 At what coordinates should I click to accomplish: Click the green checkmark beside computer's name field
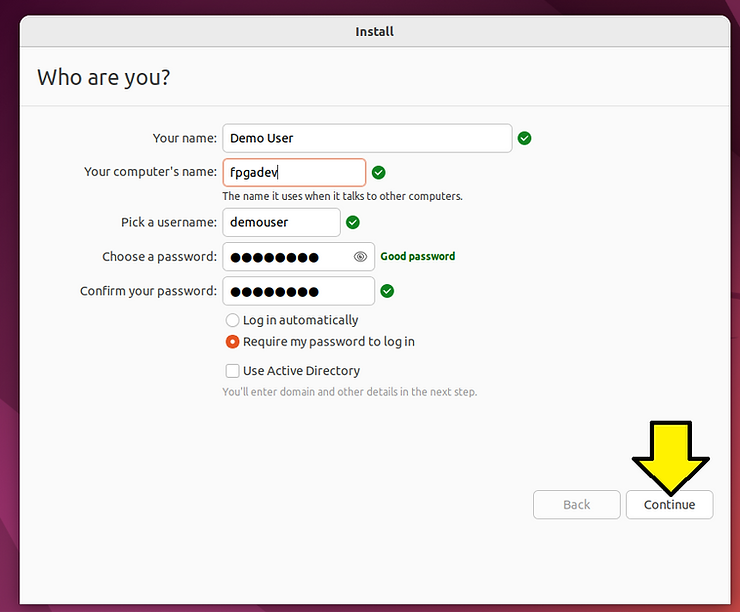[379, 173]
